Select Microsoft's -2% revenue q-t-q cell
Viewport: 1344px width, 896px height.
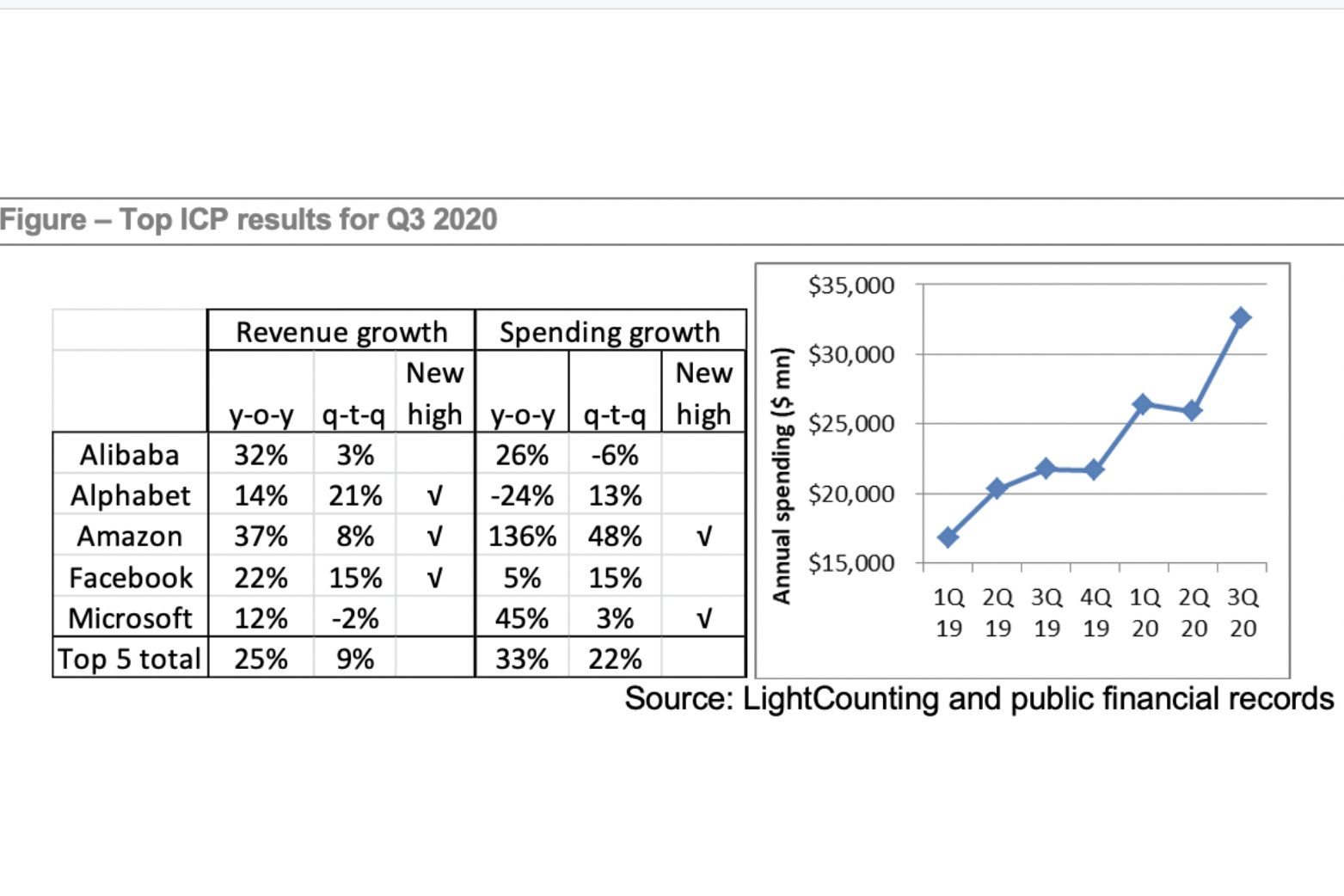click(355, 617)
